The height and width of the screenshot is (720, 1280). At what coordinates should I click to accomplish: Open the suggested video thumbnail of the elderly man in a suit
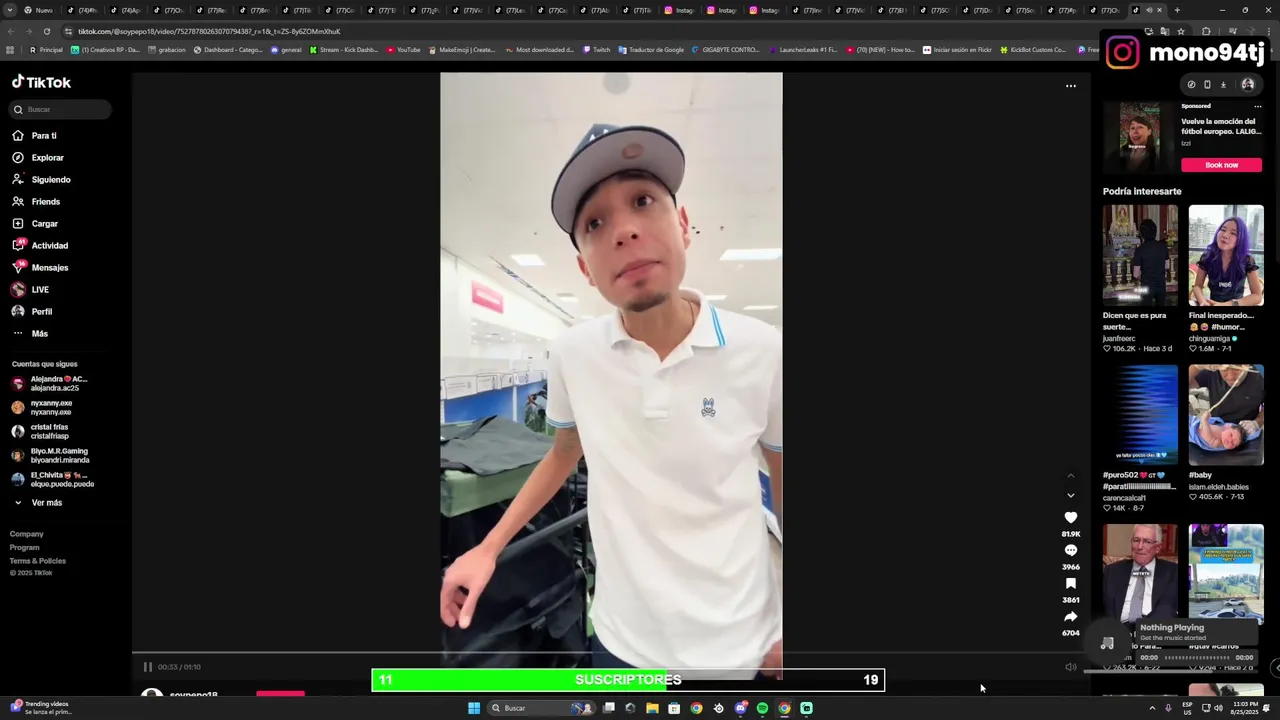pos(1140,573)
